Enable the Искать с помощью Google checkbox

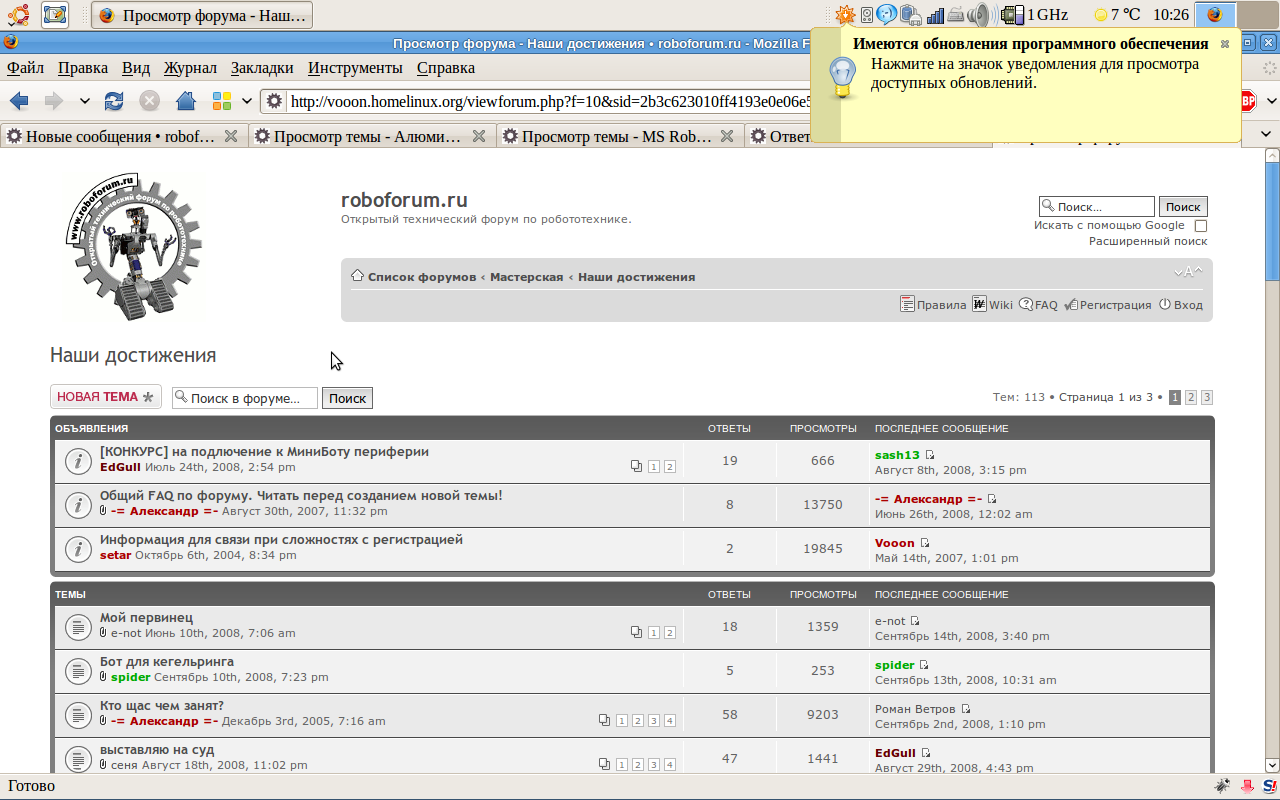pyautogui.click(x=1201, y=226)
